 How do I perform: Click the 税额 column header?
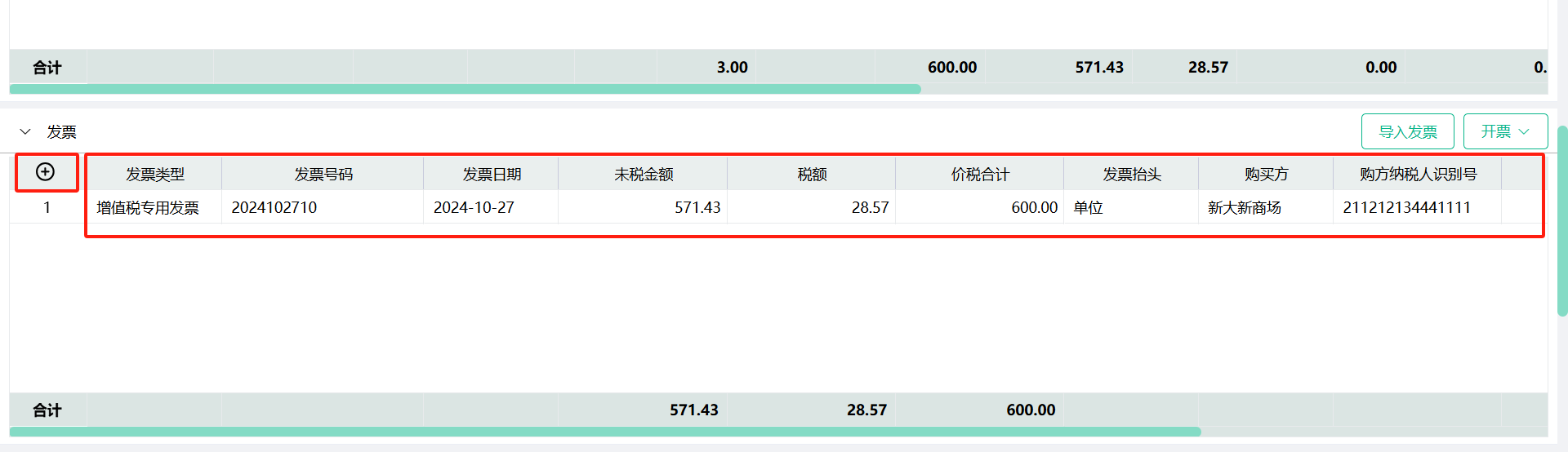coord(812,174)
